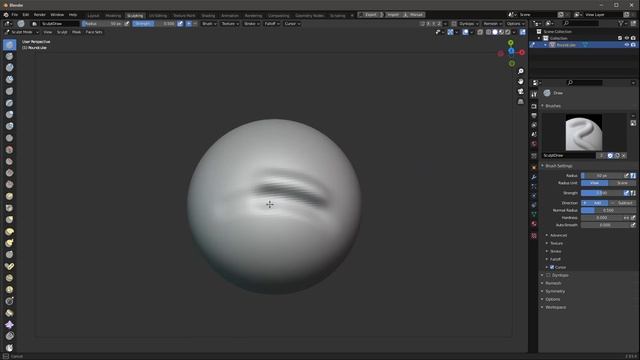640x360 pixels.
Task: Open the Render menu
Action: [40, 15]
